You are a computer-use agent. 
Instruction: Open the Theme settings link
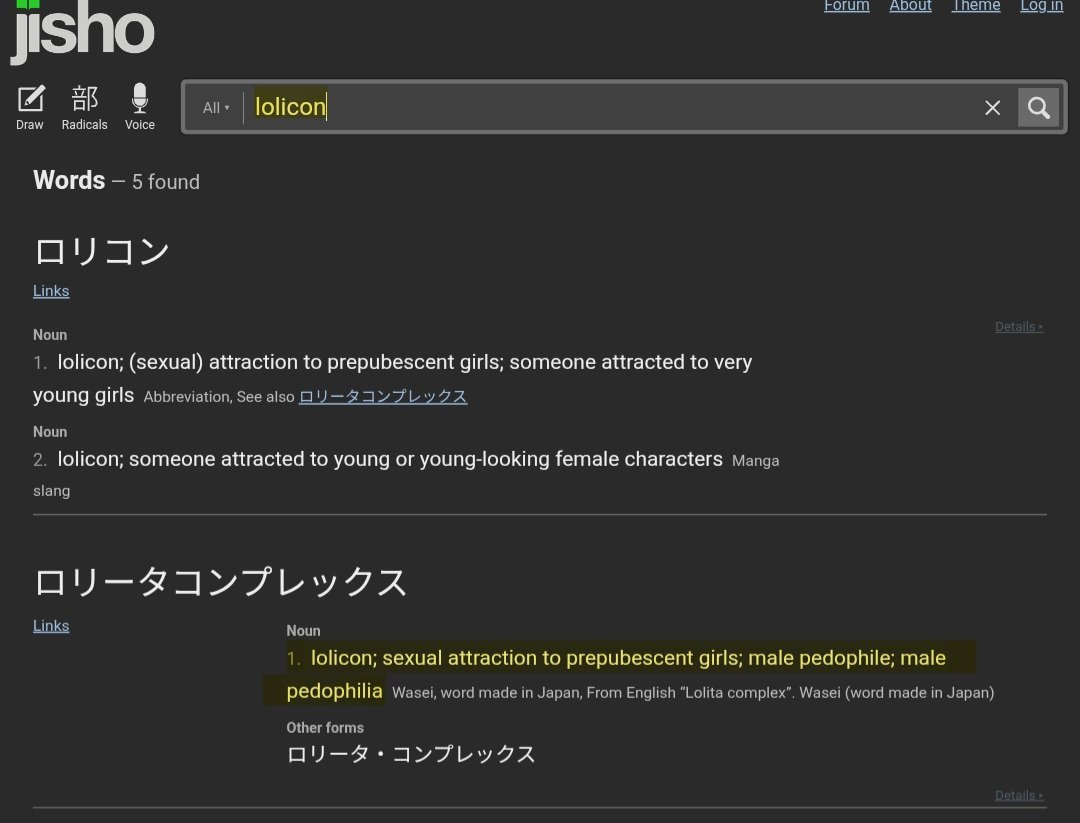[x=975, y=6]
